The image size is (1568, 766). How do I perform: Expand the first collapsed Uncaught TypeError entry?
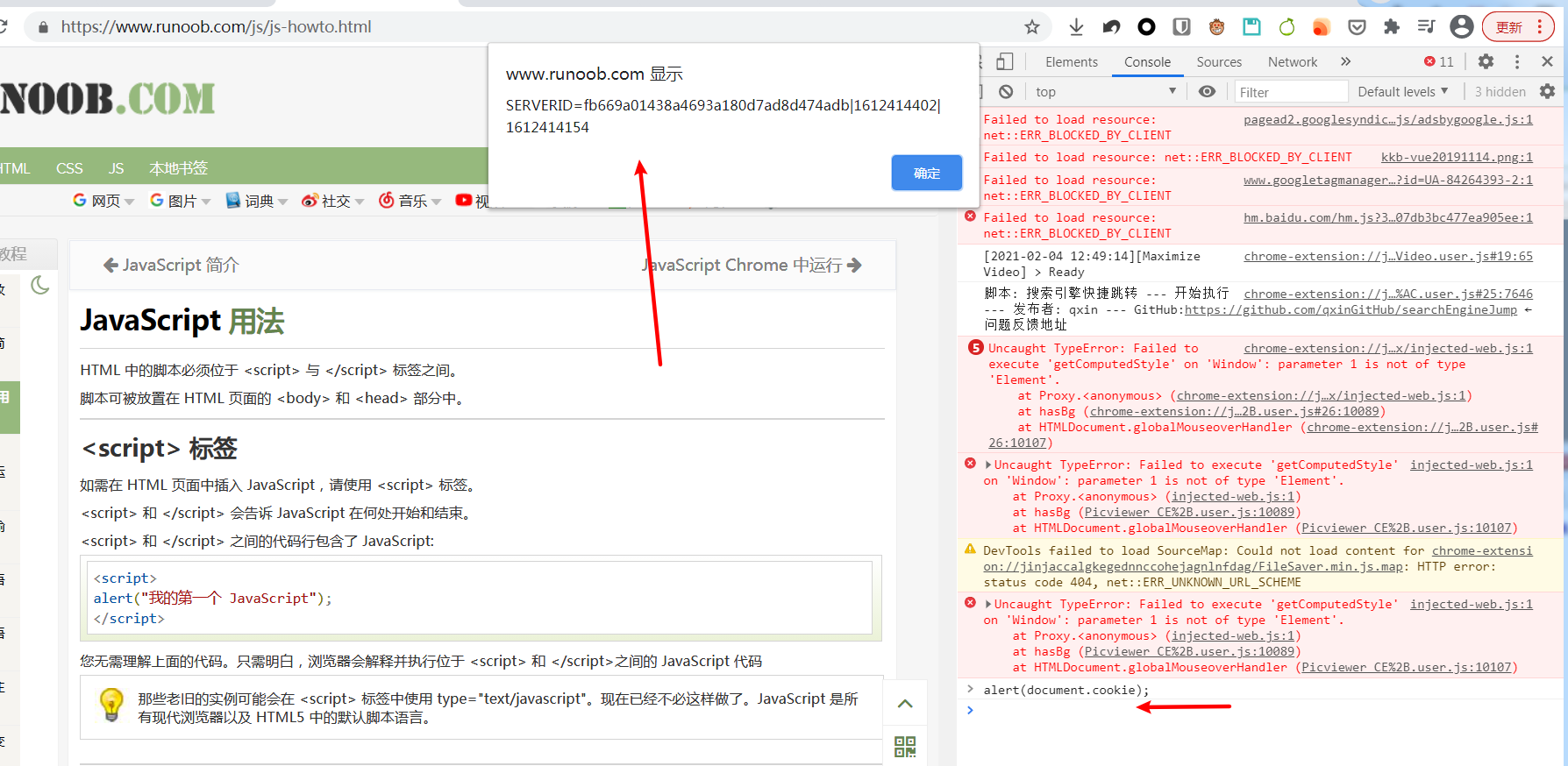coord(989,465)
